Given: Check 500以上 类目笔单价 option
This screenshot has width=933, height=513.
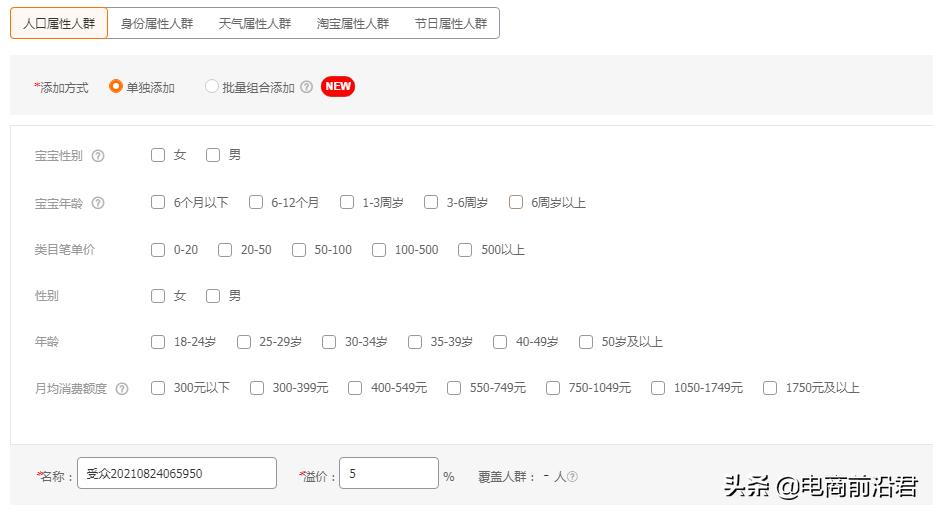Looking at the screenshot, I should click(x=465, y=250).
